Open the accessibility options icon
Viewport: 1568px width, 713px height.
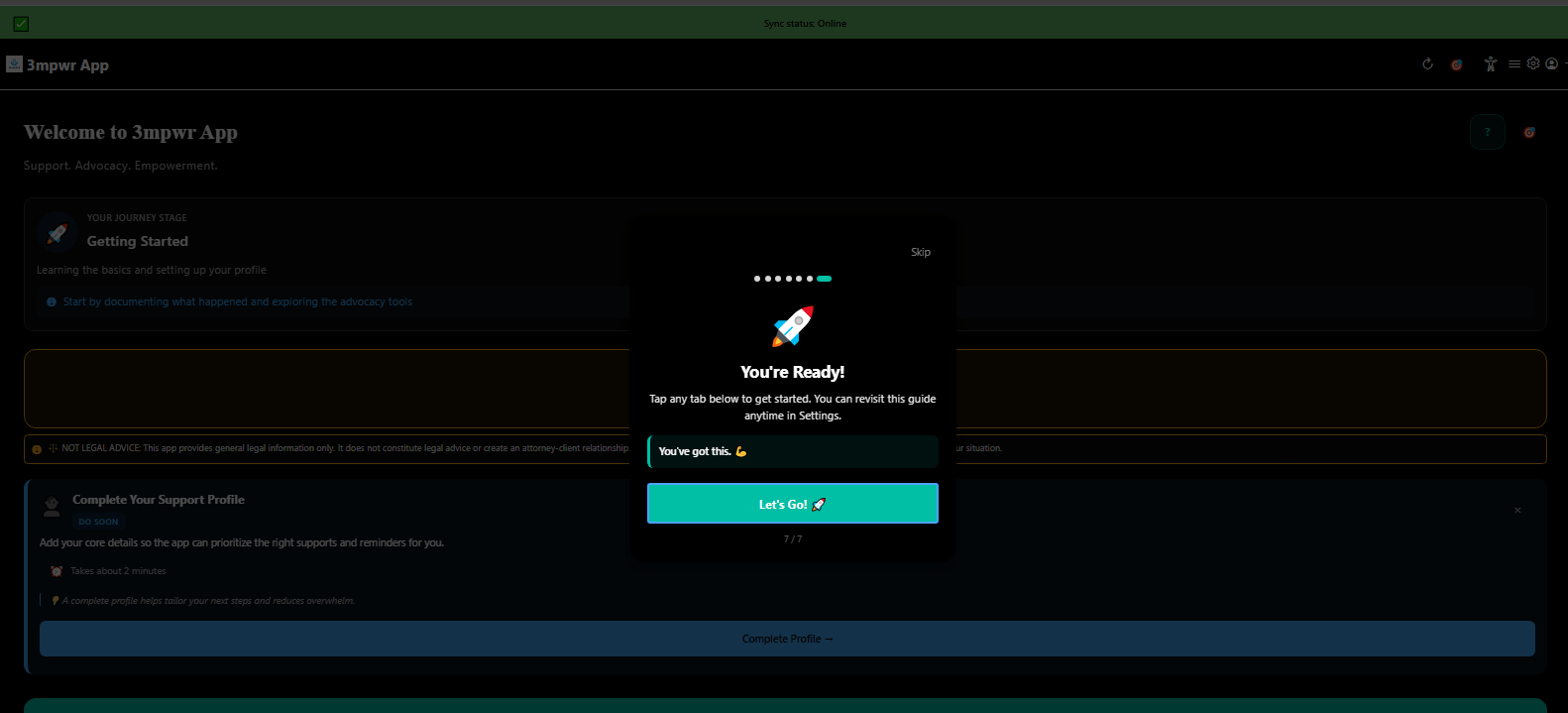1490,64
